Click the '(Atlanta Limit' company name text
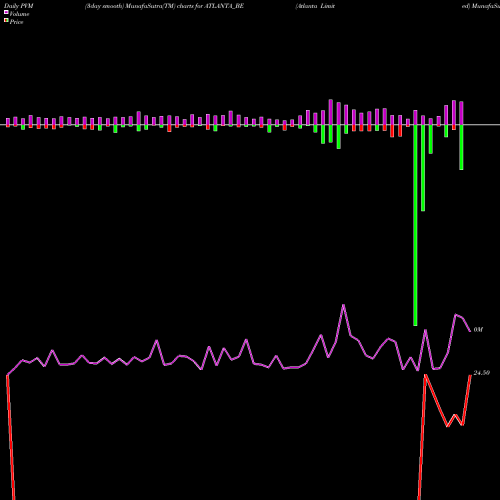The image size is (500, 500). click(x=315, y=6)
